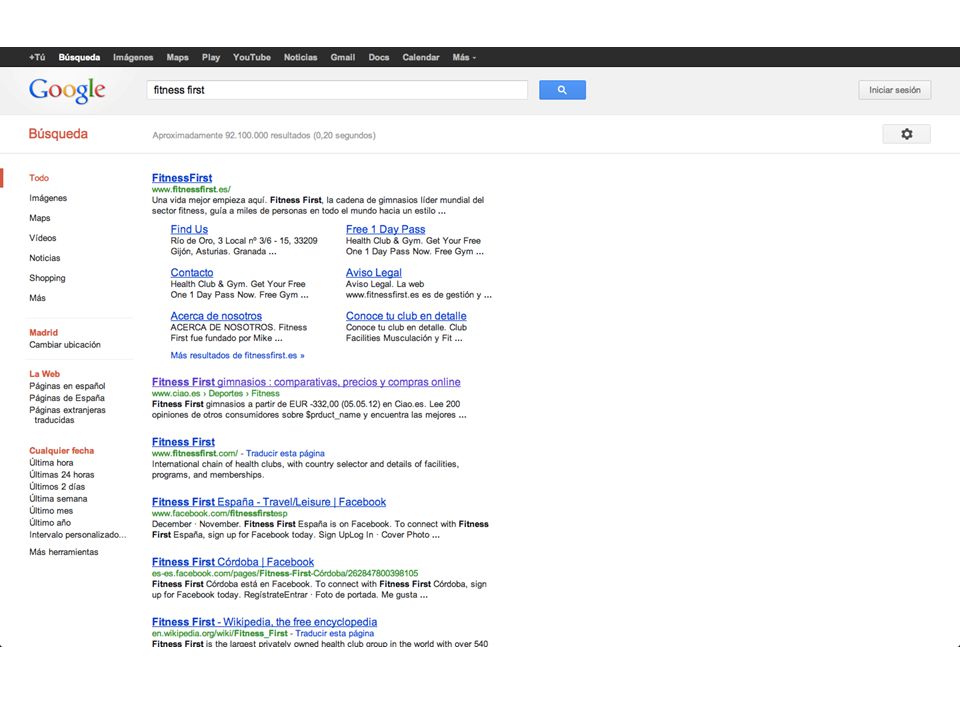This screenshot has height=720, width=960.
Task: Open Docs from the top bar
Action: click(x=379, y=57)
